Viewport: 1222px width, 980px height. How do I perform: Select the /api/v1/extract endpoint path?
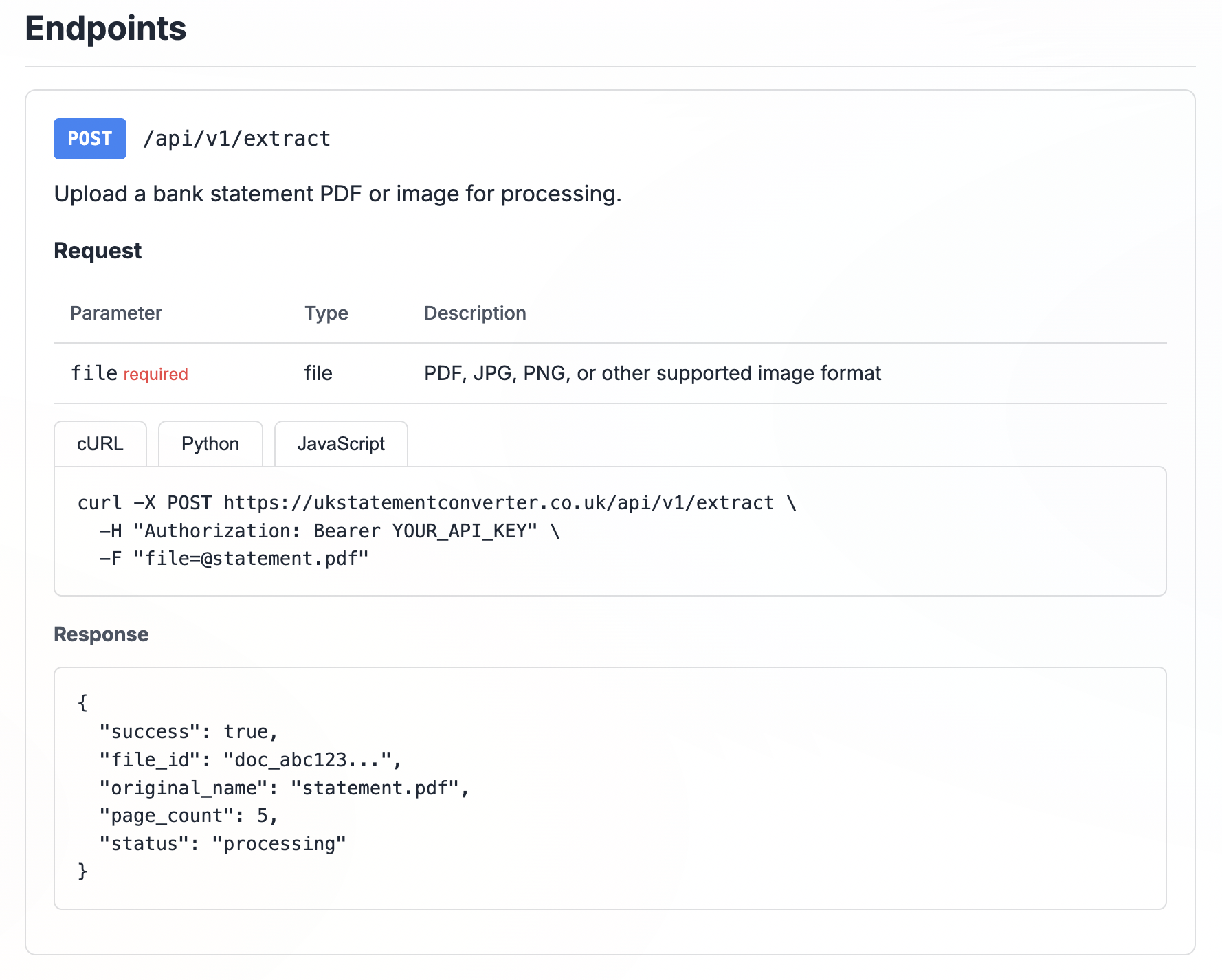pyautogui.click(x=237, y=138)
